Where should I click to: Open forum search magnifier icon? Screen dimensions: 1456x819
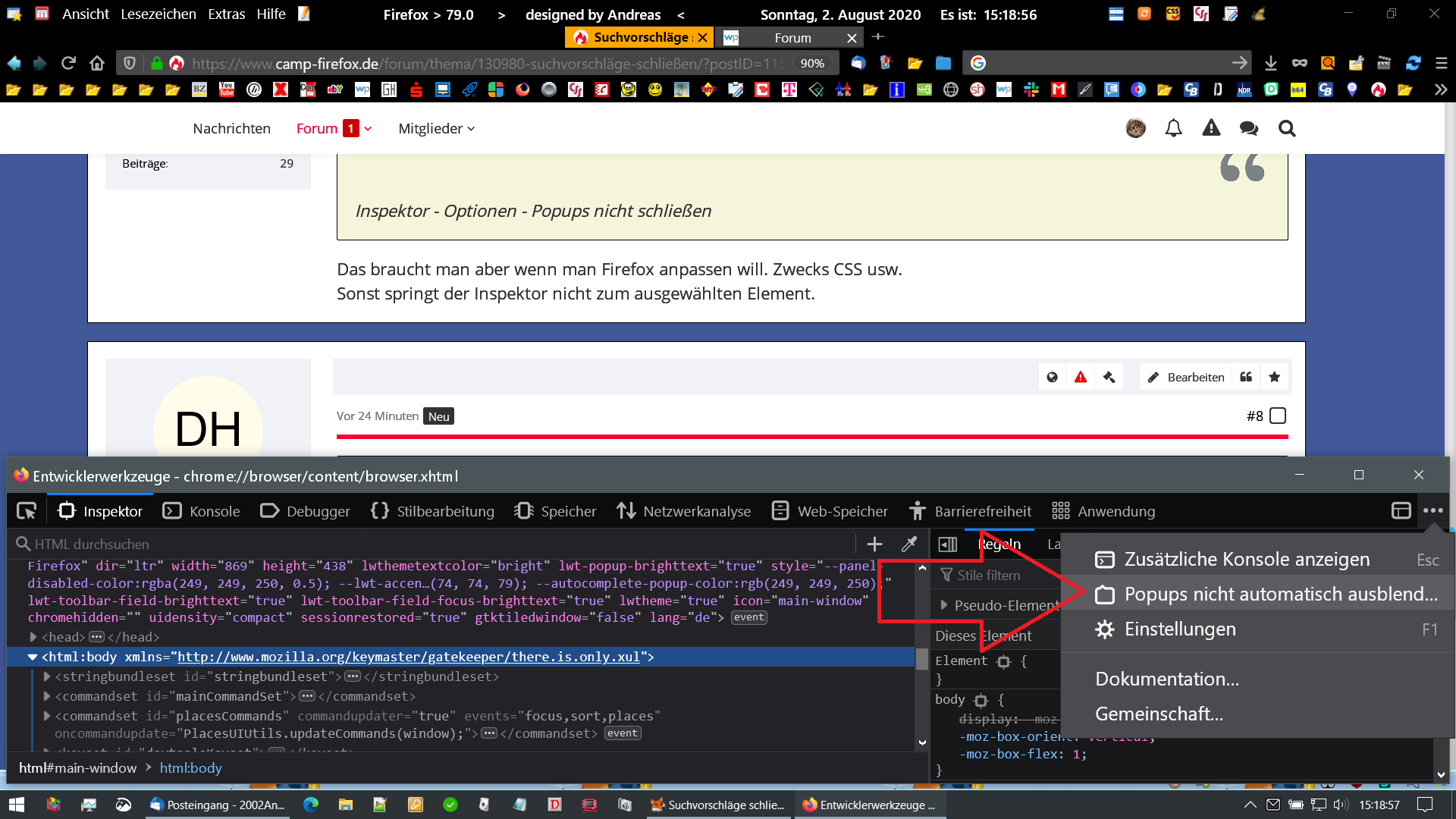coord(1286,128)
